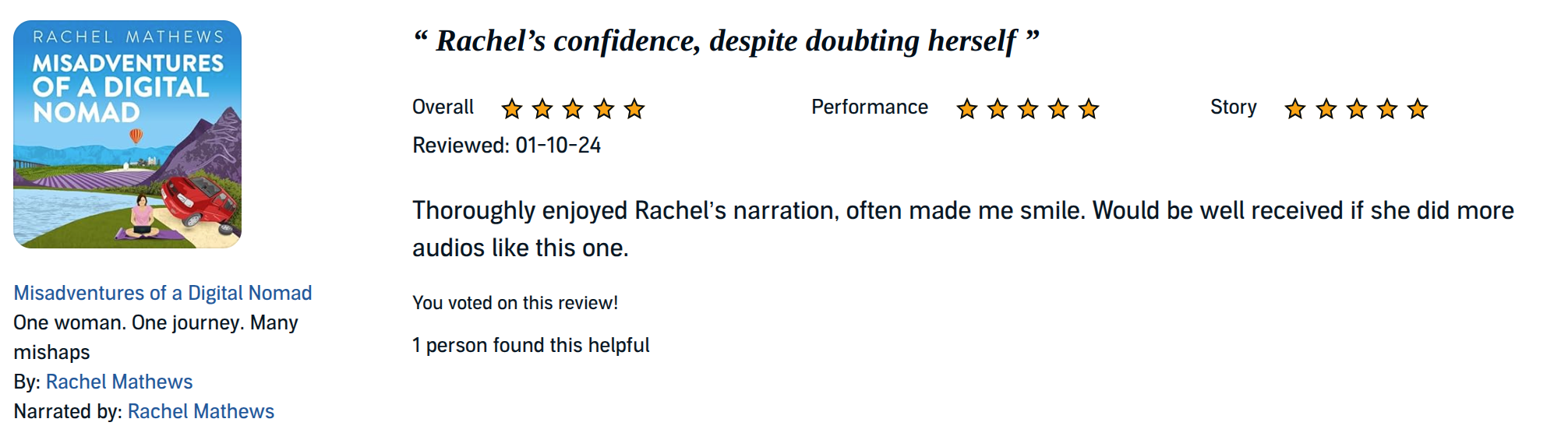Click the first Performance rating star
1568x447 pixels.
click(967, 108)
